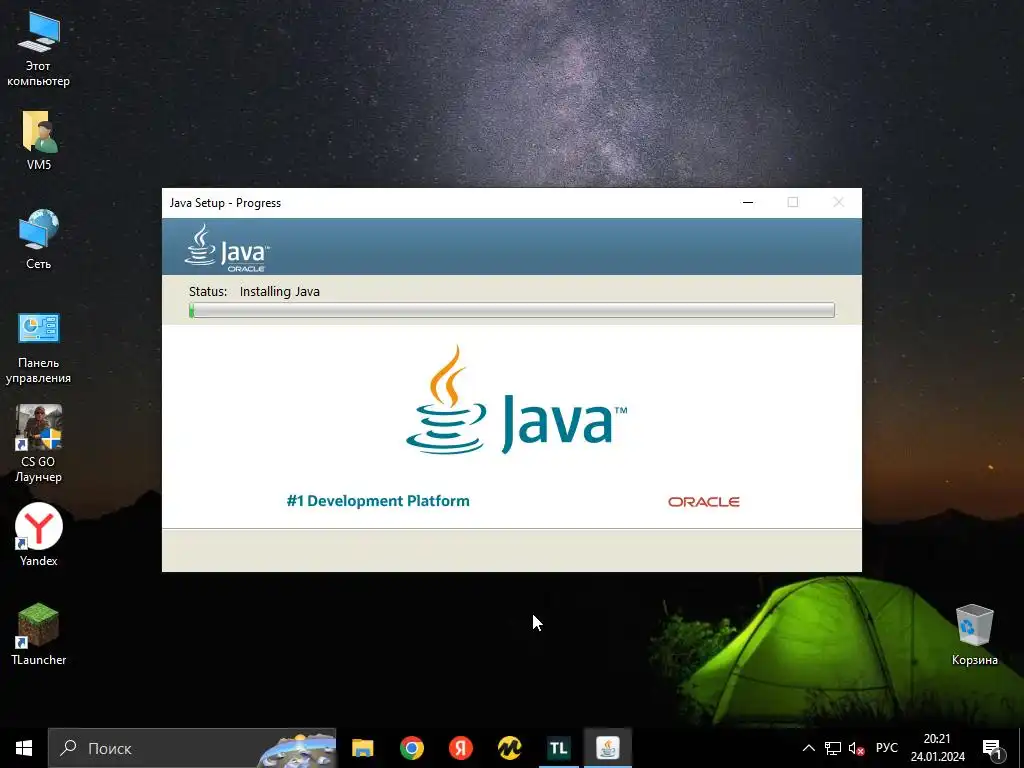Switch to TL TLauncher taskbar app
1024x768 pixels.
pos(558,748)
